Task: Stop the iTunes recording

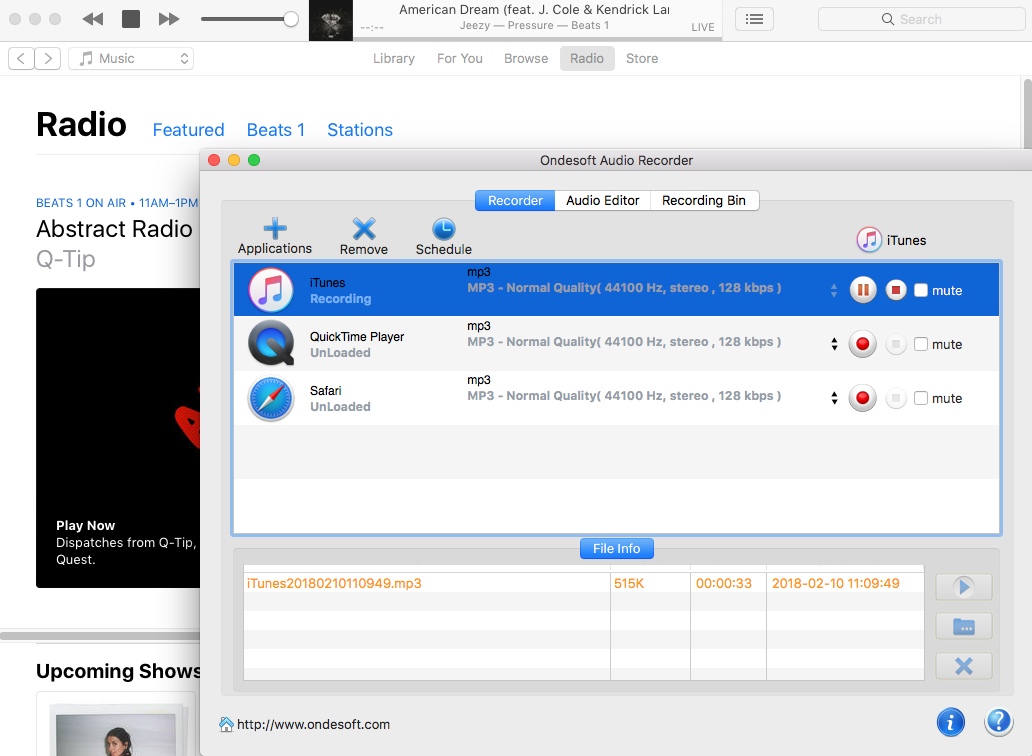Action: (x=896, y=290)
